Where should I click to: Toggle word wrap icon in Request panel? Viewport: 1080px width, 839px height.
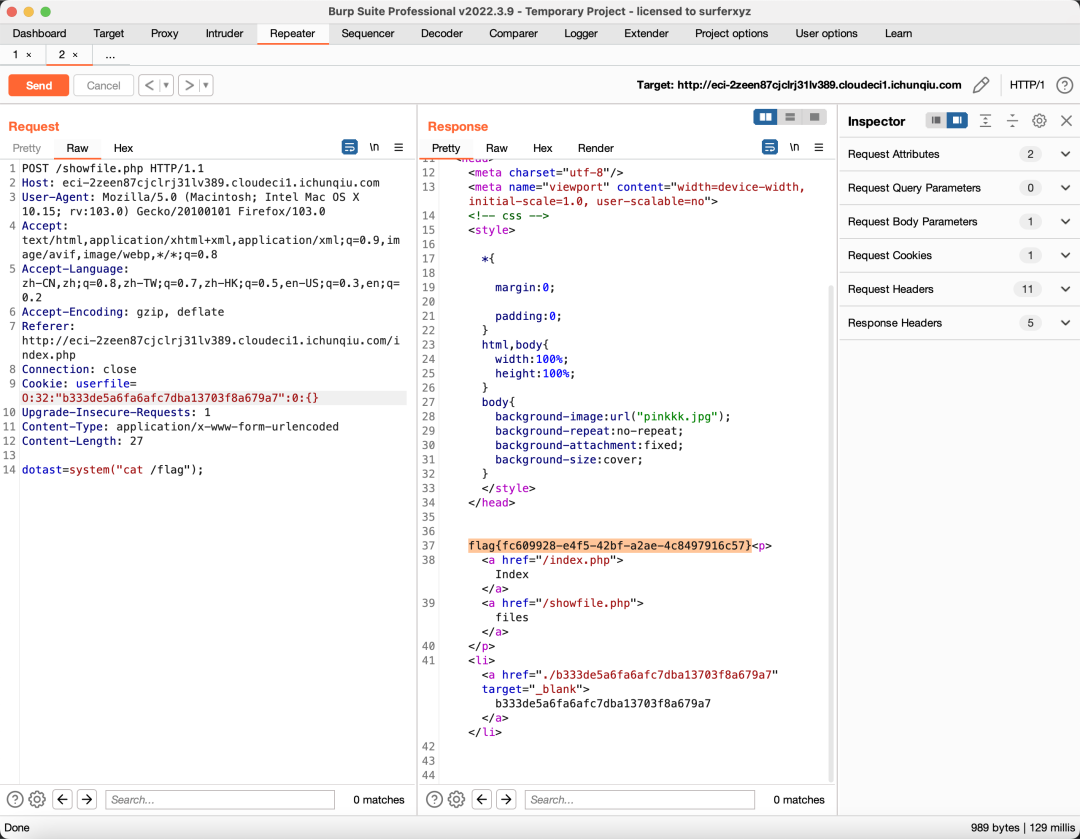point(349,147)
